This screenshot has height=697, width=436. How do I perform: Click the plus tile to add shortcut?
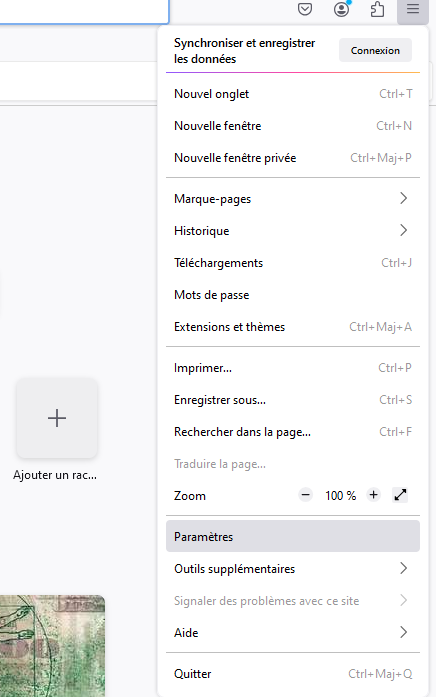pyautogui.click(x=57, y=418)
